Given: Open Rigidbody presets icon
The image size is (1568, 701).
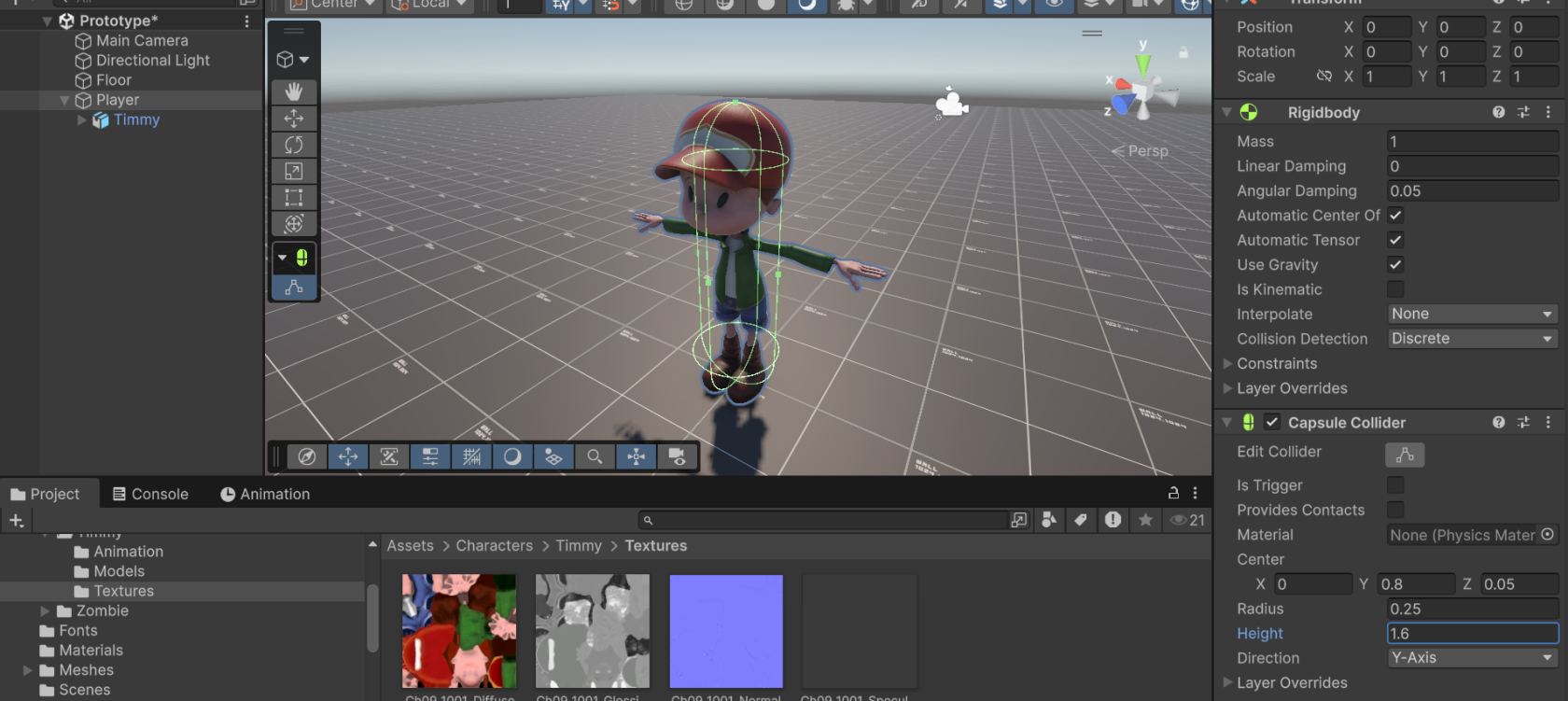Looking at the screenshot, I should click(x=1523, y=112).
